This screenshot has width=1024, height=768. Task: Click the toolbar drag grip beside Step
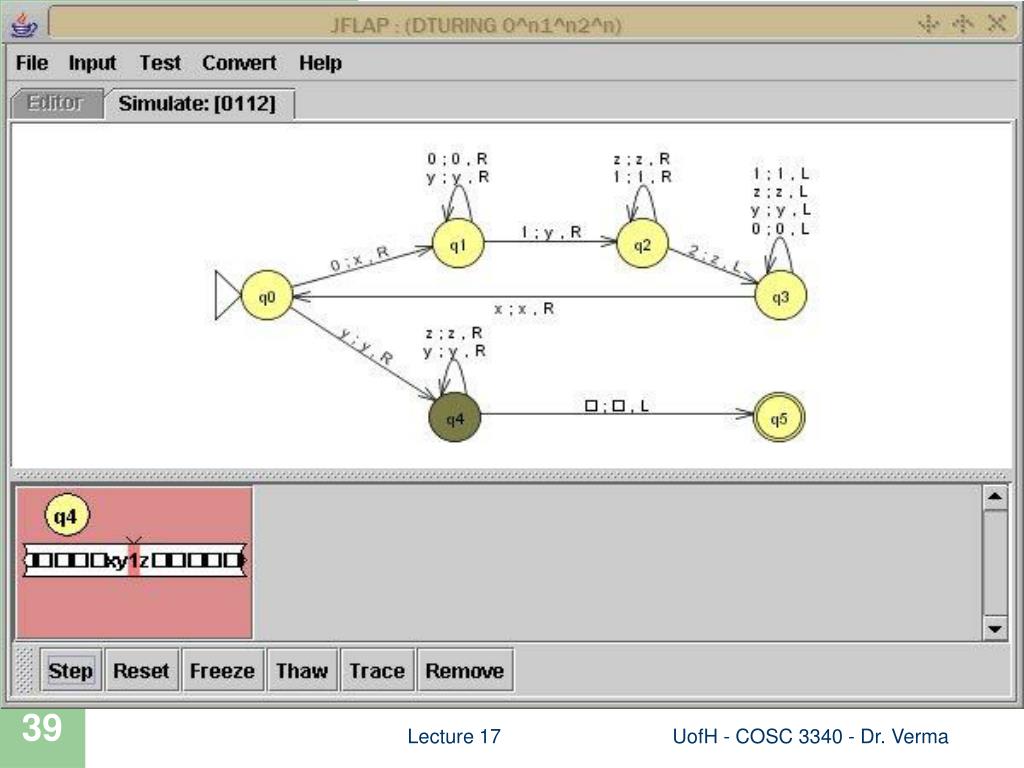(x=24, y=670)
